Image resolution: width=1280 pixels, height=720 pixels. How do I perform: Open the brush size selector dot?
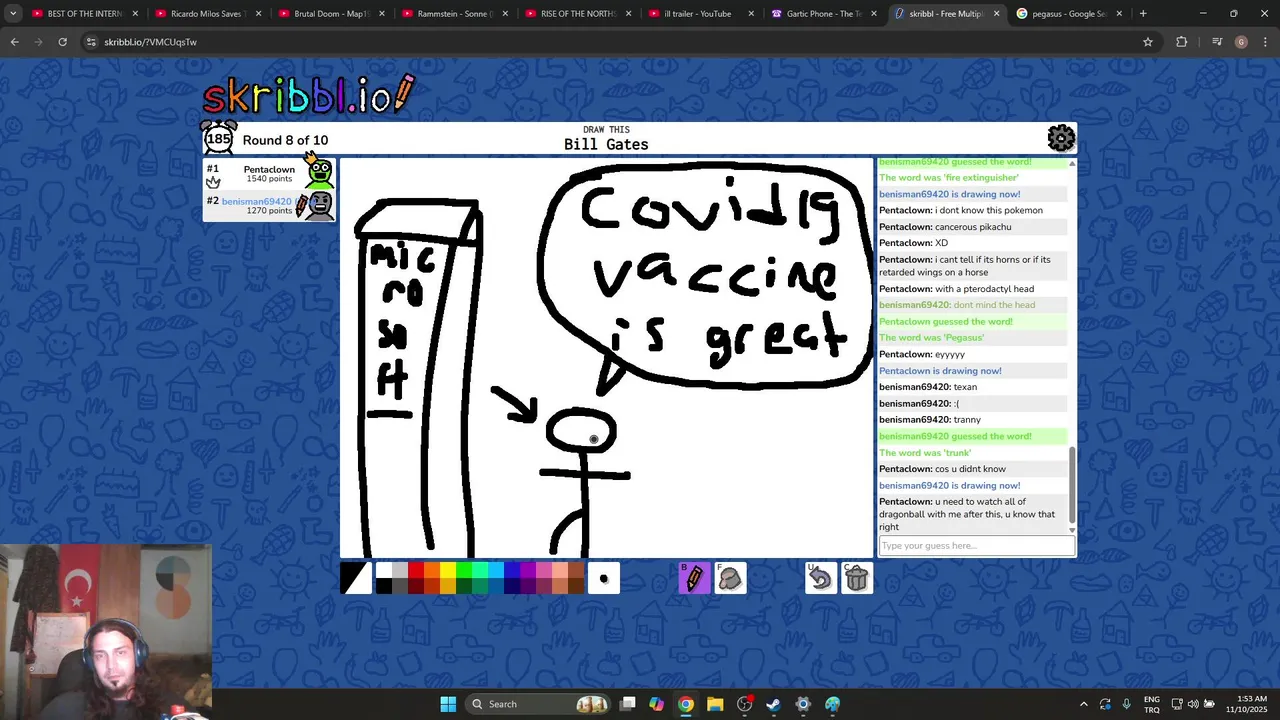pyautogui.click(x=603, y=578)
